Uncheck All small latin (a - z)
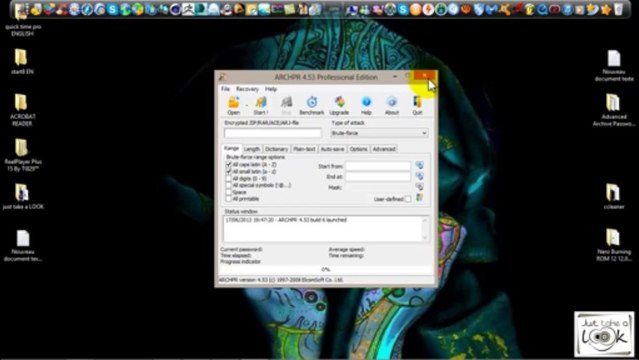This screenshot has height=360, width=639. pos(229,172)
